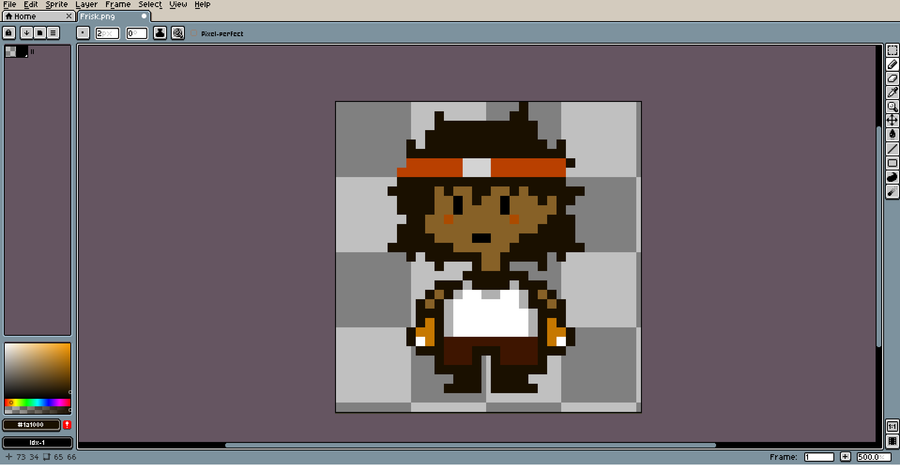Click the horizontal canvas scrollbar
Screen dimensions: 900x465
coord(471,445)
